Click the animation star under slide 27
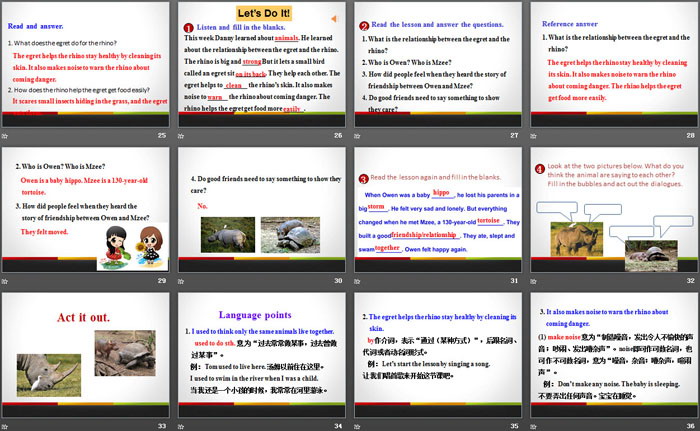Screen dimensions: 700x431 coord(357,136)
